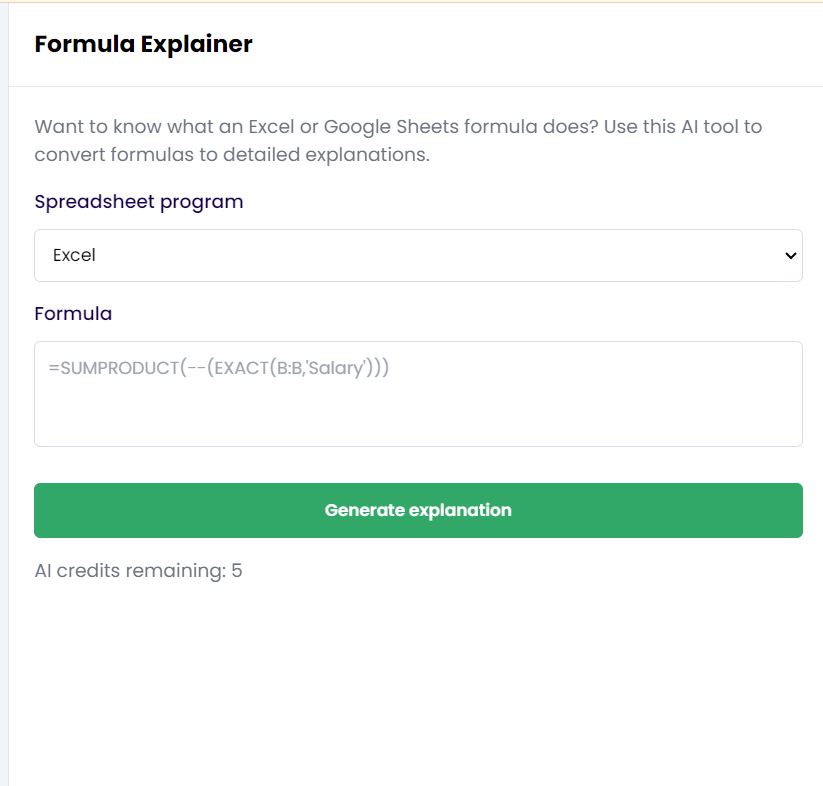Click the Formula Explainer heading

[143, 44]
